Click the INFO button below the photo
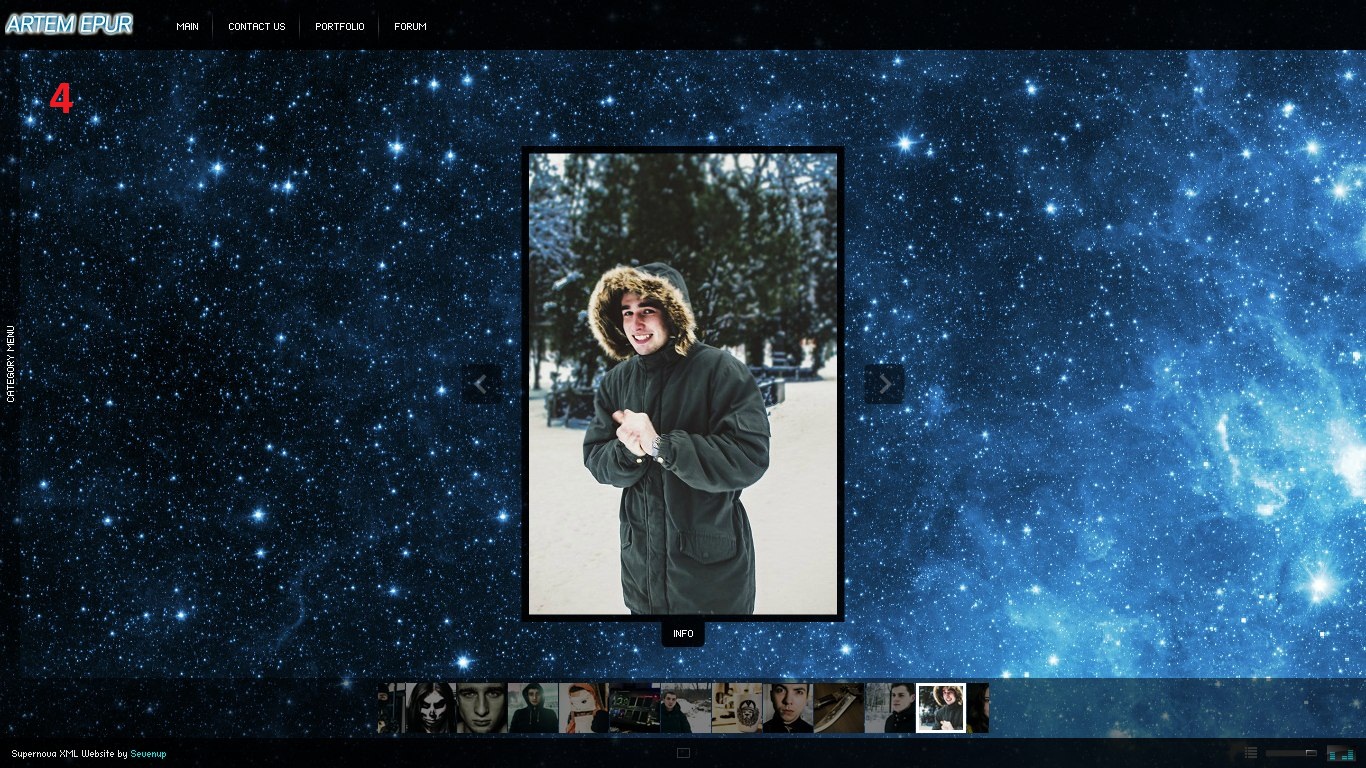This screenshot has width=1366, height=768. pyautogui.click(x=683, y=634)
